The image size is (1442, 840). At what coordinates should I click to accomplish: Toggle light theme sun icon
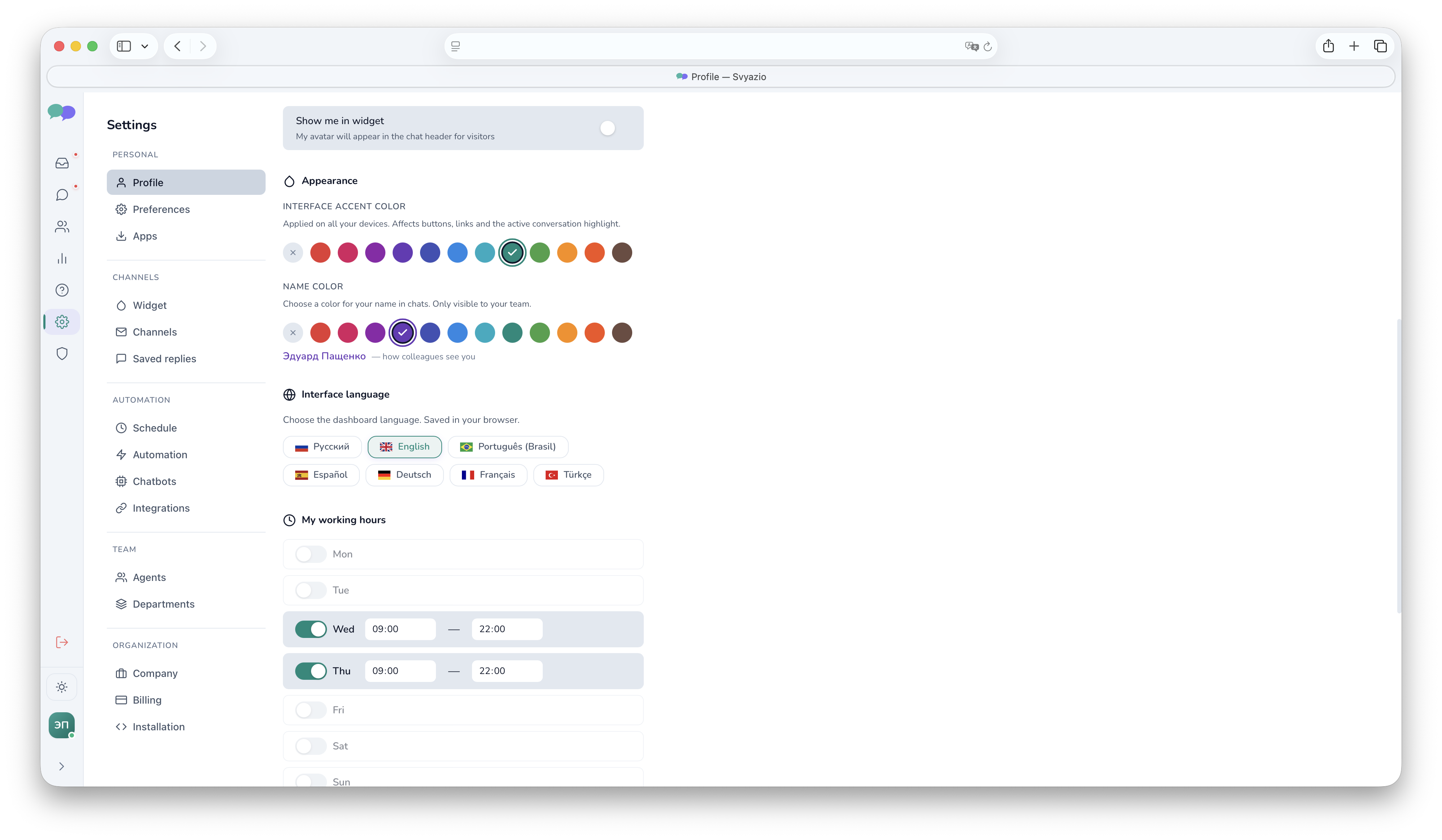[62, 687]
